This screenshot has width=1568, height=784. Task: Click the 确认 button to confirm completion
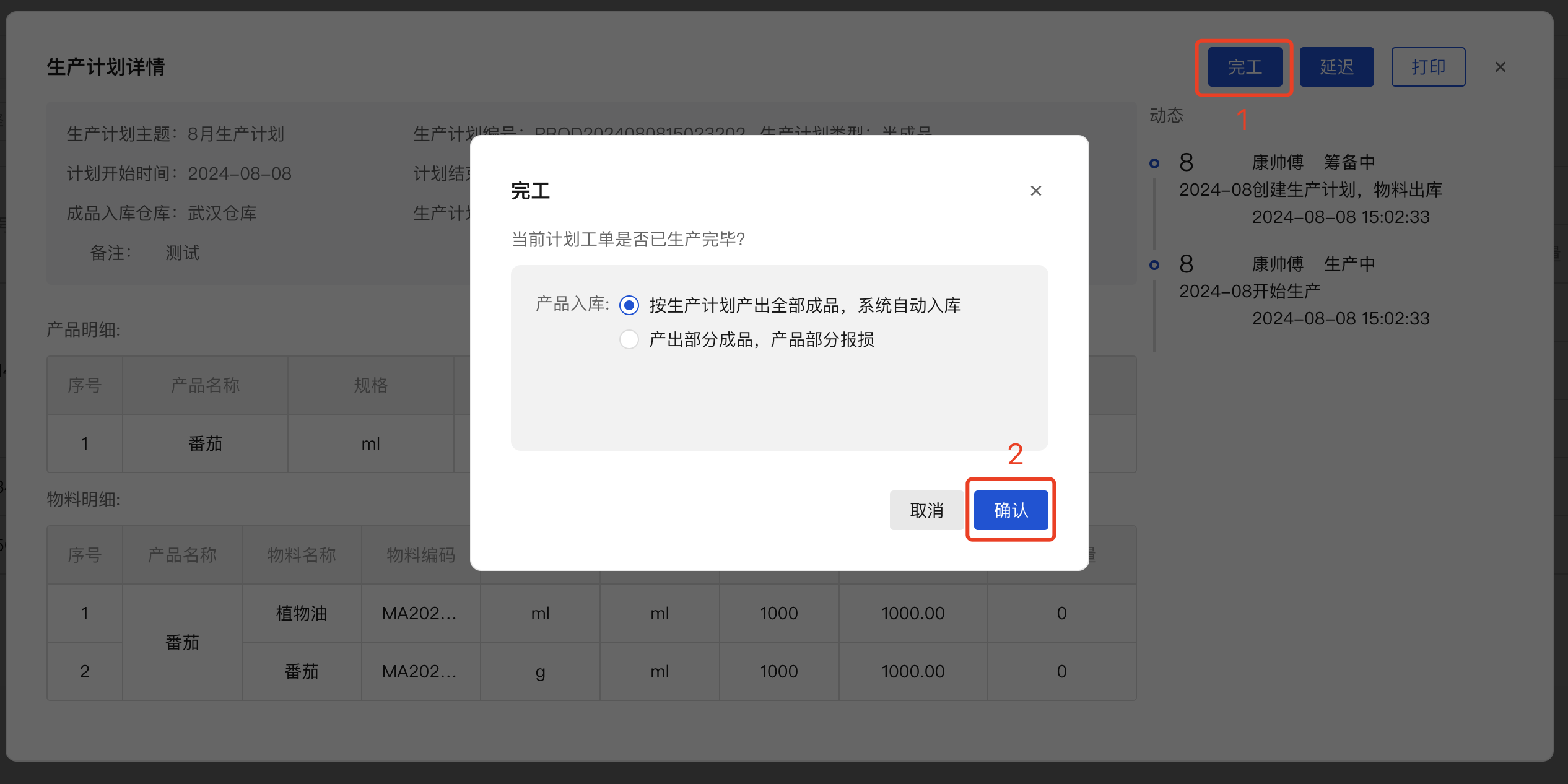pyautogui.click(x=1009, y=510)
